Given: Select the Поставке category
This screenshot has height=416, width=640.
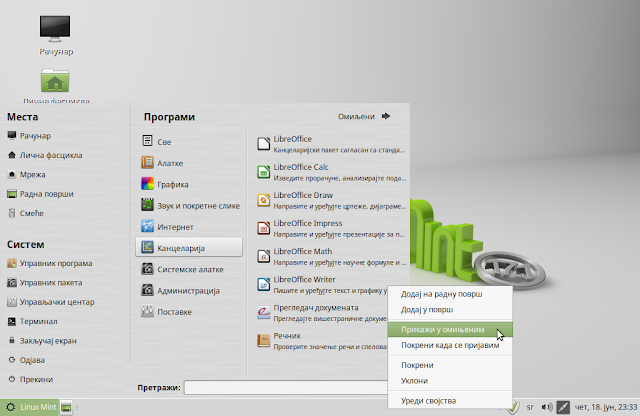Looking at the screenshot, I should pos(189,311).
